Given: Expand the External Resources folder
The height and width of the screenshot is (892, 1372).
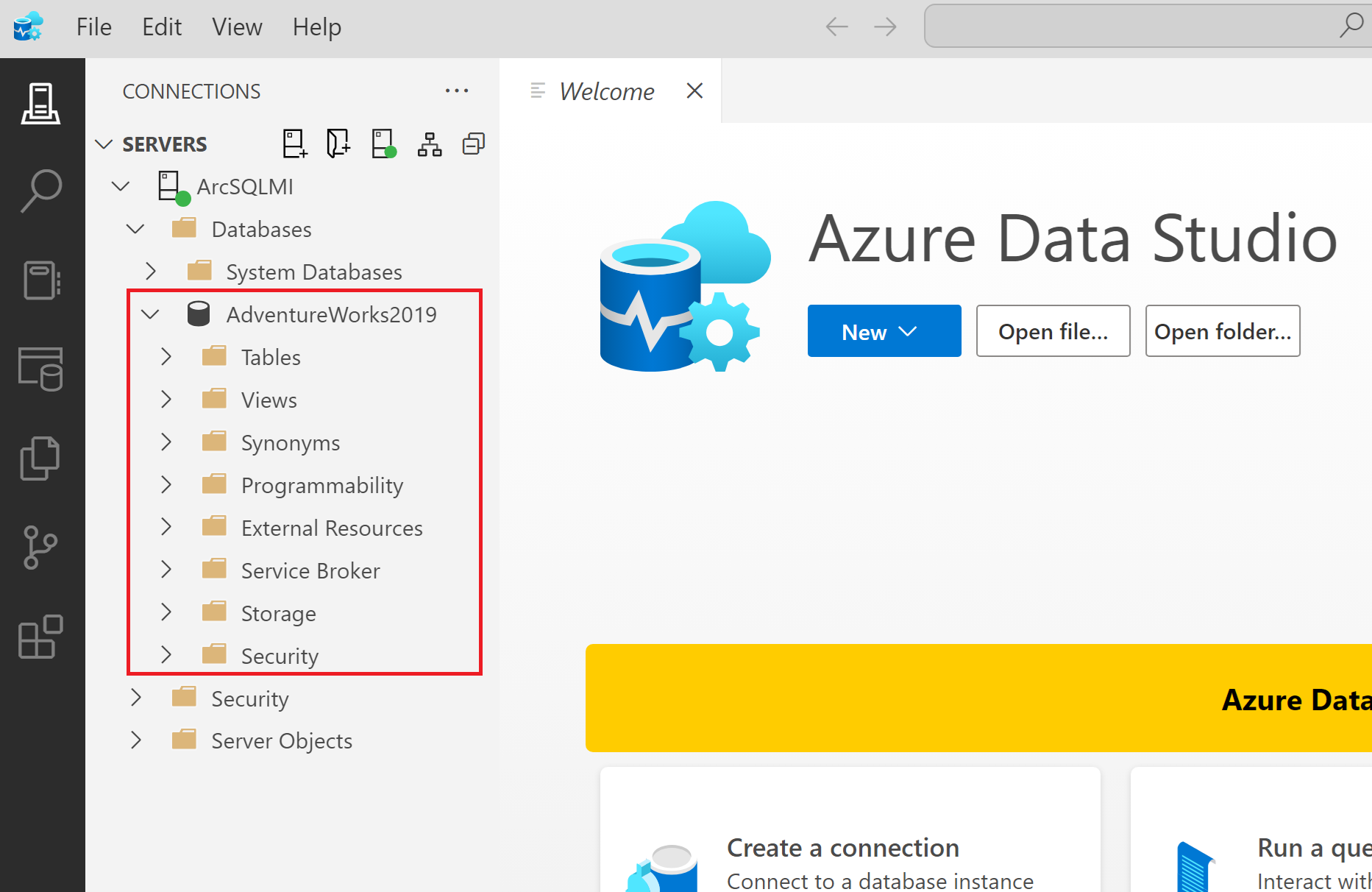Looking at the screenshot, I should (166, 528).
